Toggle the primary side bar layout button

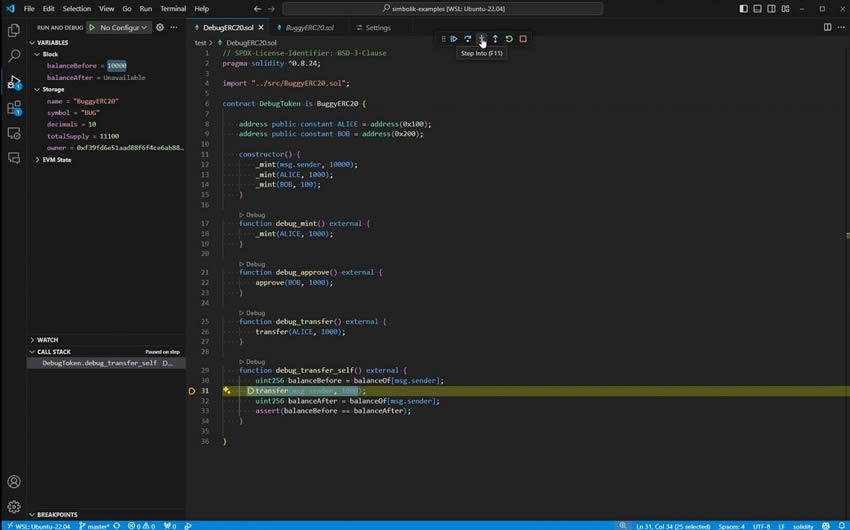743,9
